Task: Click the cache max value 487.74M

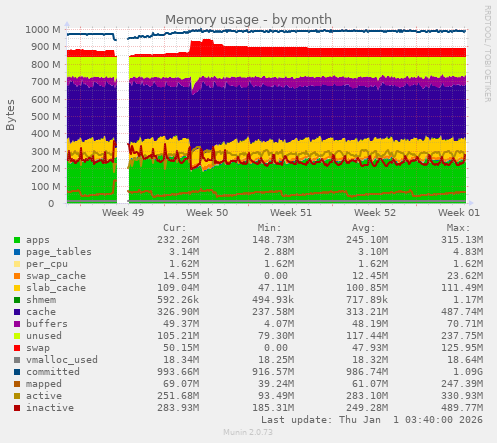Action: pos(462,312)
